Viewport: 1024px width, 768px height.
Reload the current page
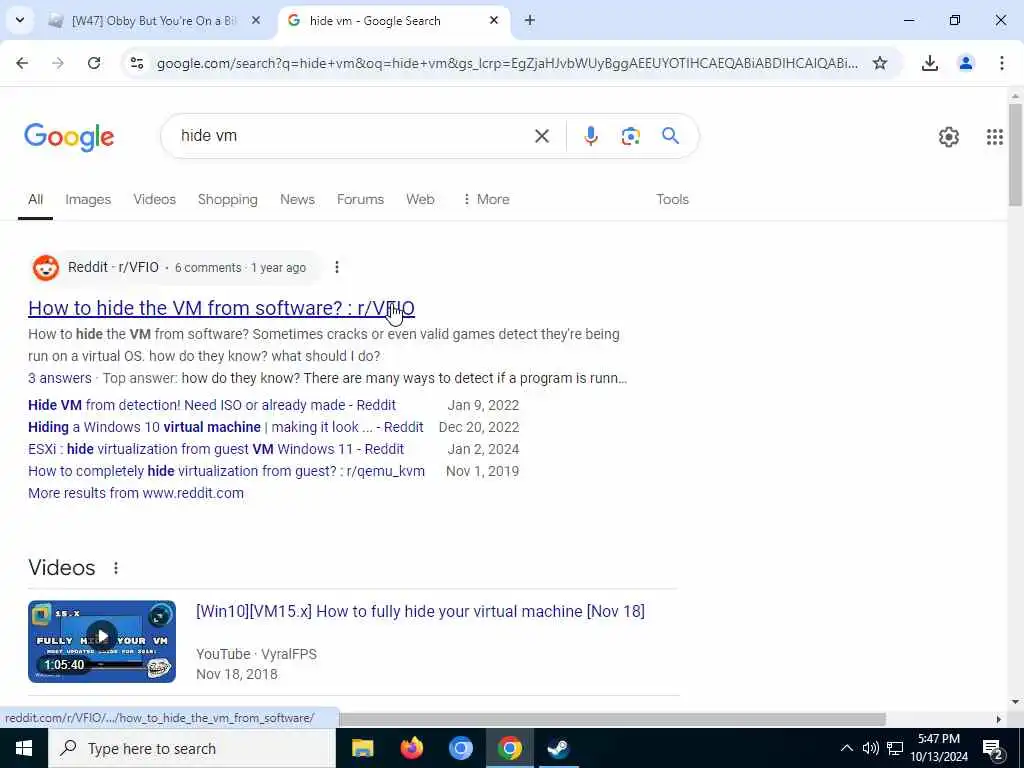[94, 63]
